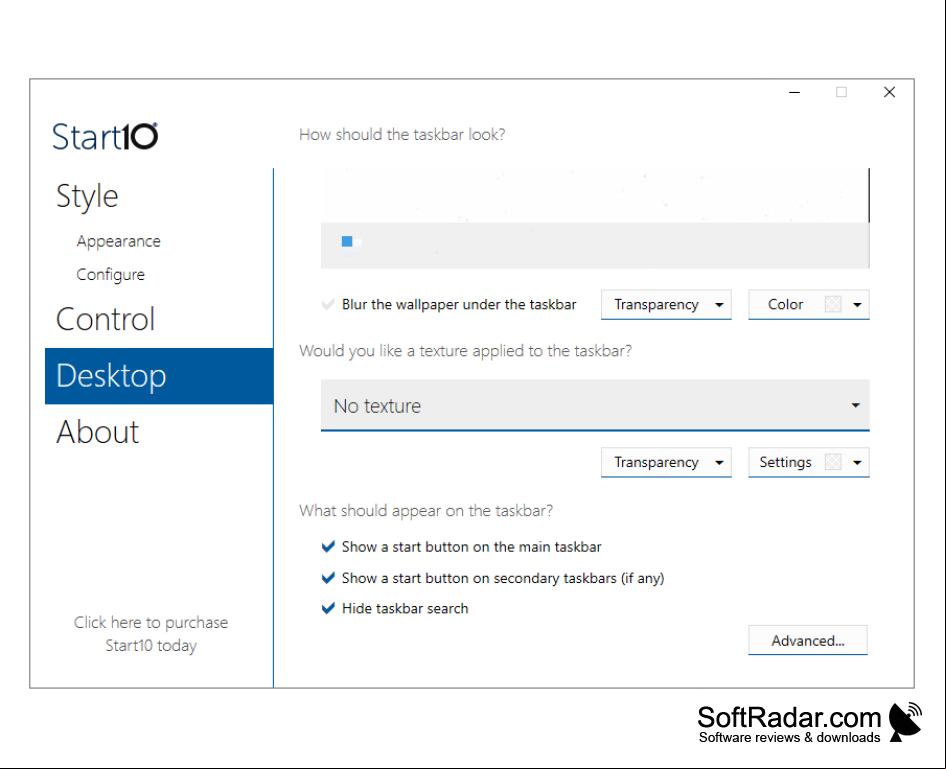Viewport: 946px width, 769px height.
Task: Toggle start button on secondary taskbars option
Action: click(493, 578)
